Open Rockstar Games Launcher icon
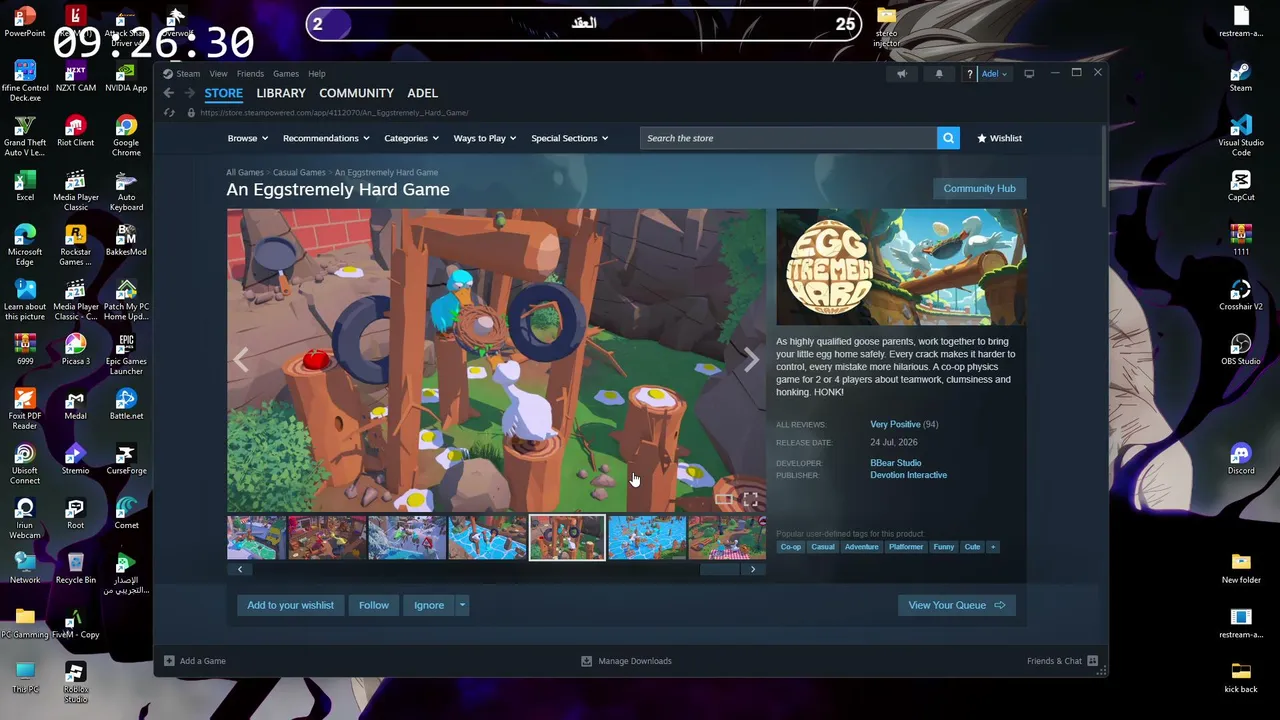 tap(75, 246)
